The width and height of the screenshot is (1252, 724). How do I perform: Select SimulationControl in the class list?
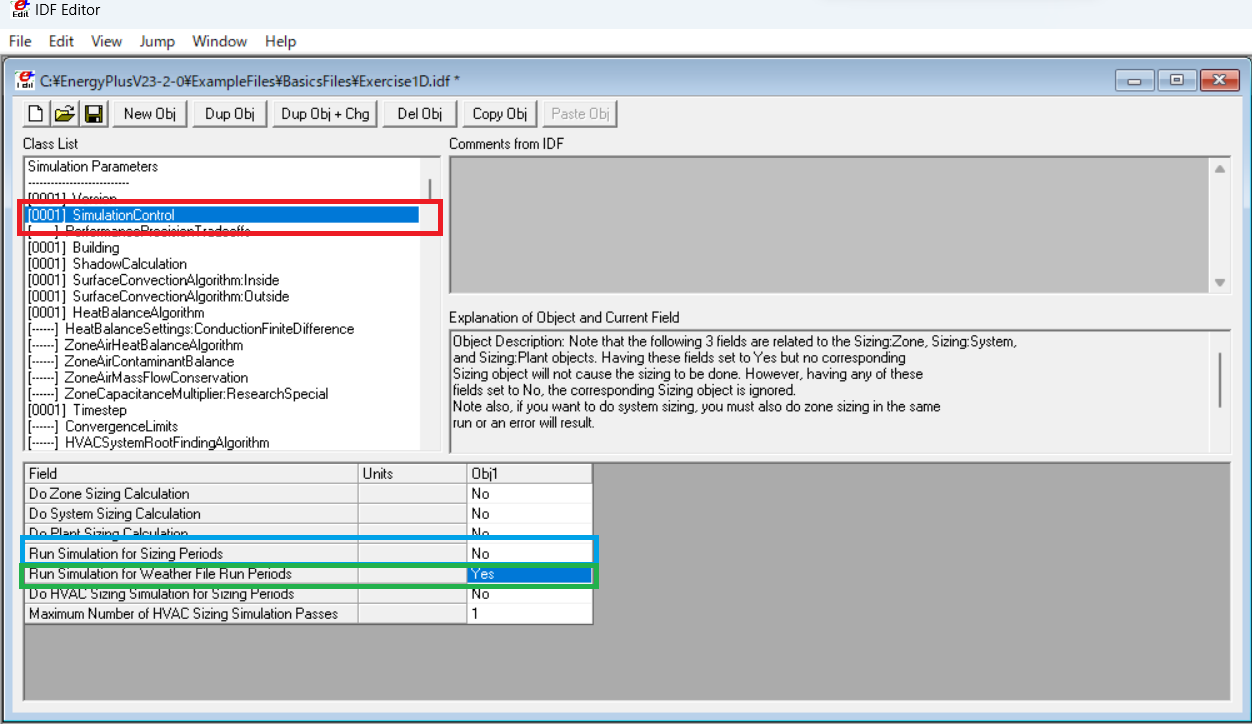(x=222, y=215)
